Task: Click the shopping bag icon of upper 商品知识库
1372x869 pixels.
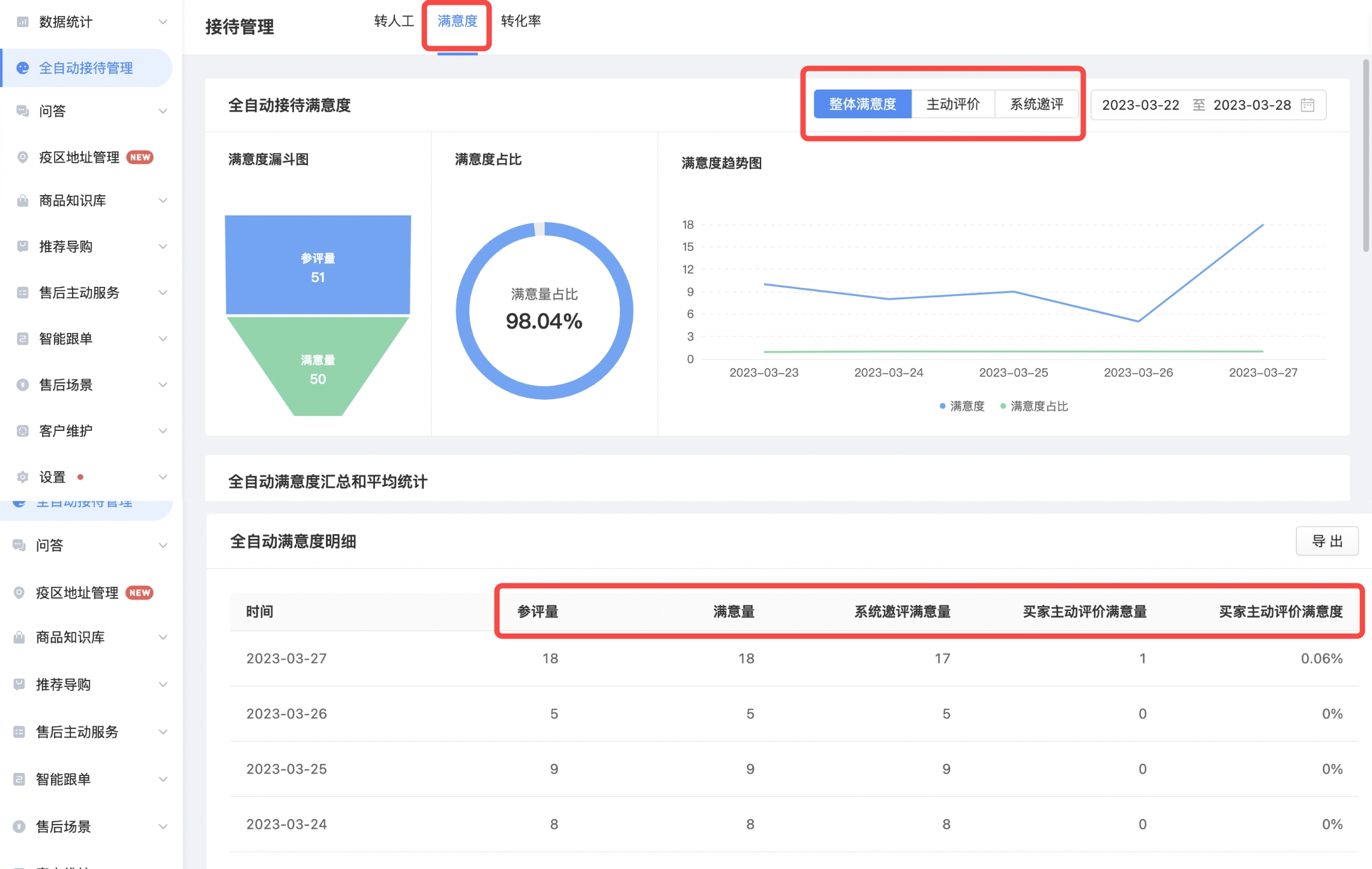Action: click(x=23, y=200)
